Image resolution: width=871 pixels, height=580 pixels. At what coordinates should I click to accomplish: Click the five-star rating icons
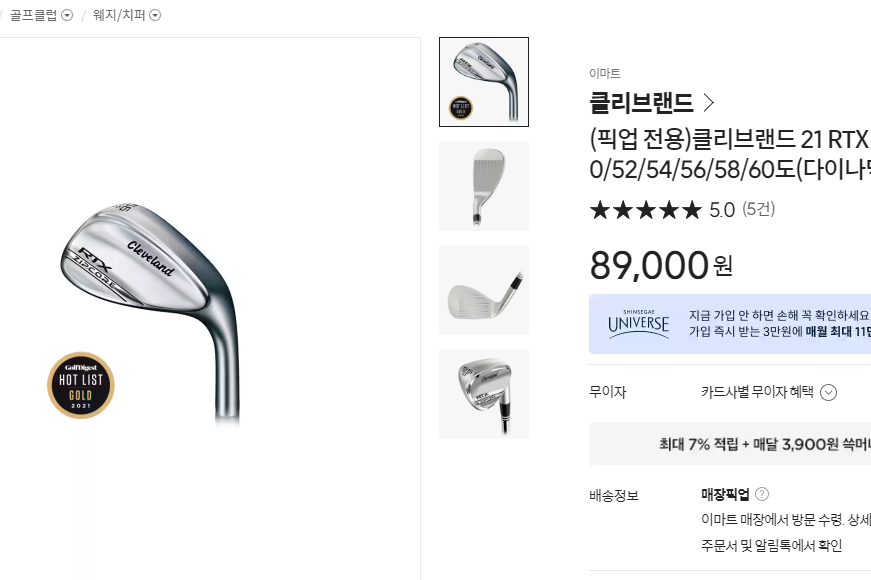click(645, 211)
